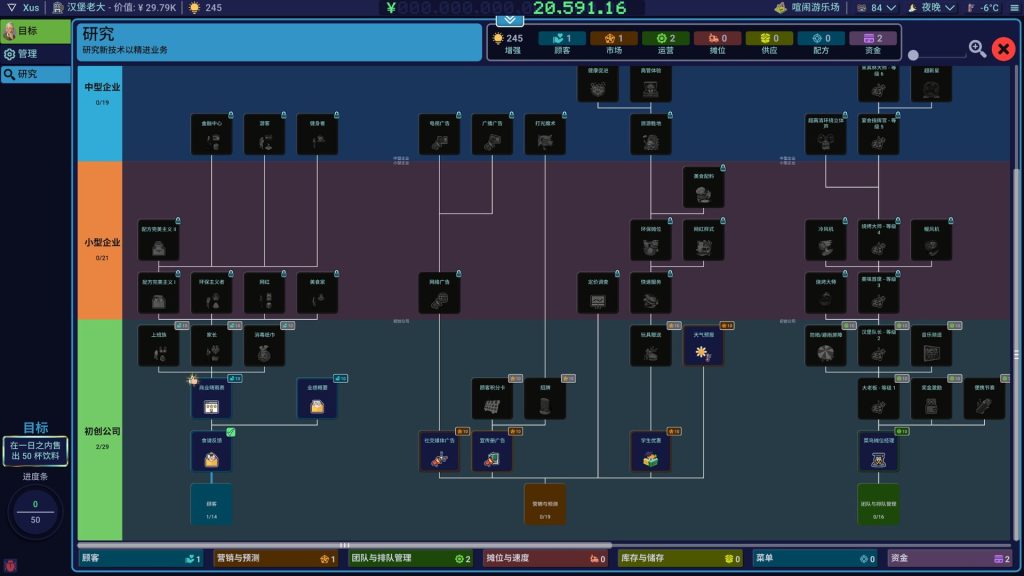Click the 顾客 category block in tree
The image size is (1024, 576).
coord(211,504)
